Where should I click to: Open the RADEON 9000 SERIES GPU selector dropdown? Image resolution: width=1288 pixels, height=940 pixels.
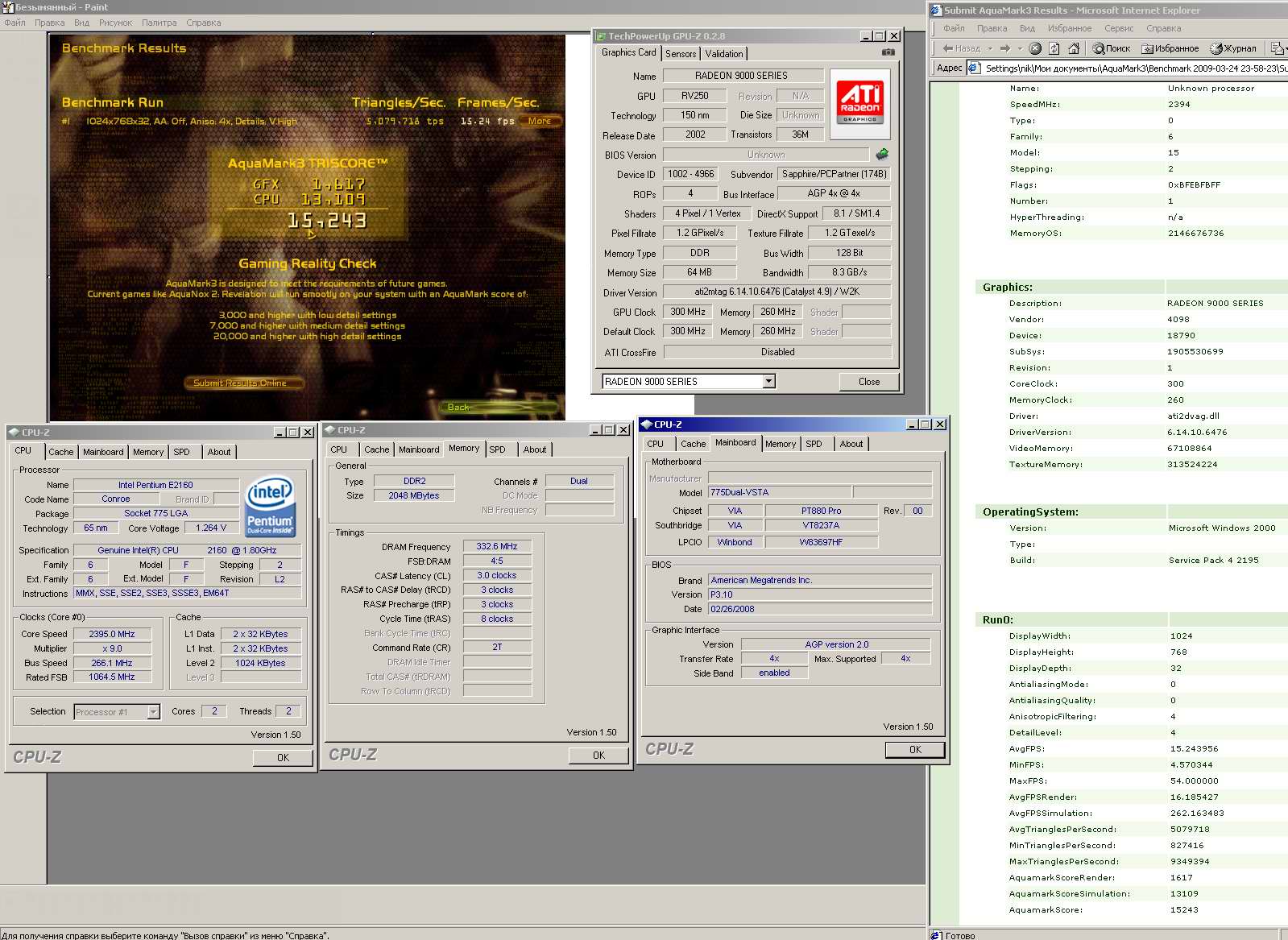[x=769, y=381]
